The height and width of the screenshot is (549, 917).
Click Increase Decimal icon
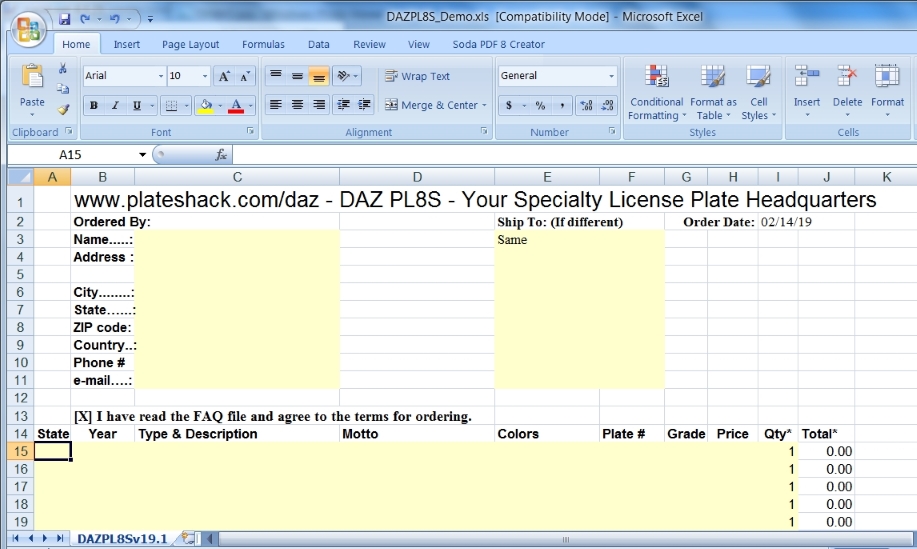click(x=586, y=105)
